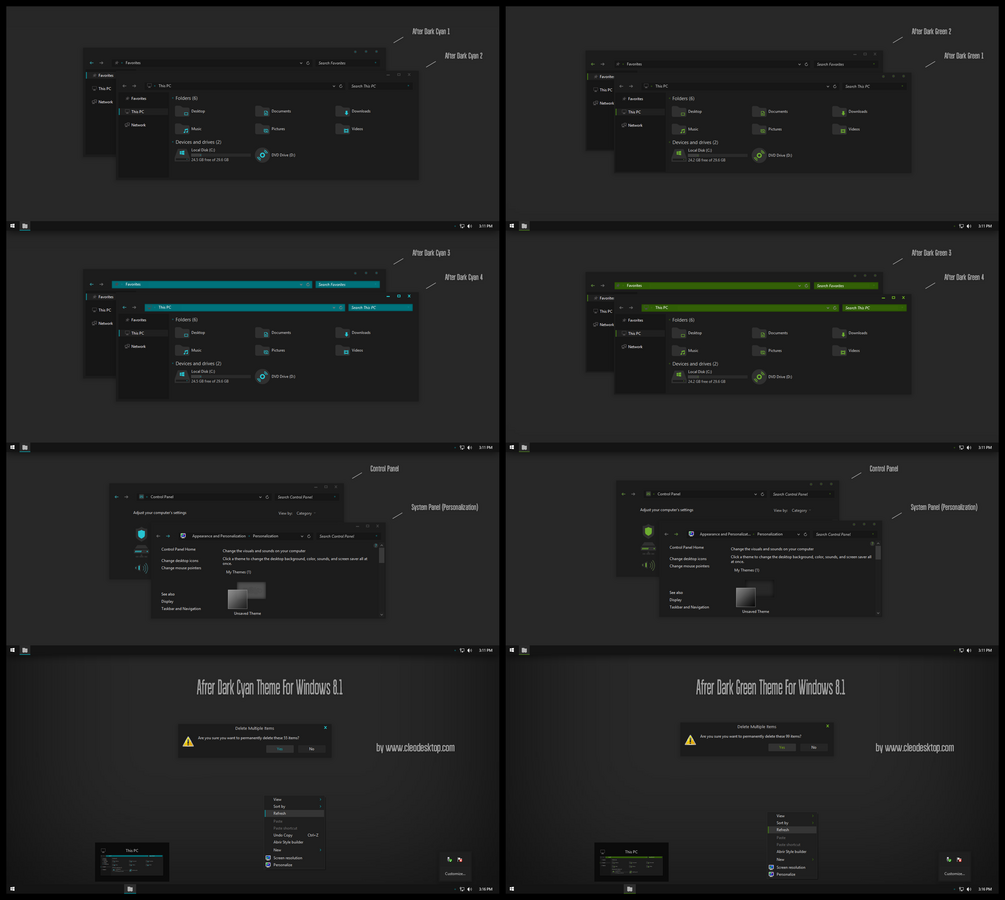Image resolution: width=1005 pixels, height=900 pixels.
Task: Expand View submenu in cyan context menu
Action: [295, 799]
